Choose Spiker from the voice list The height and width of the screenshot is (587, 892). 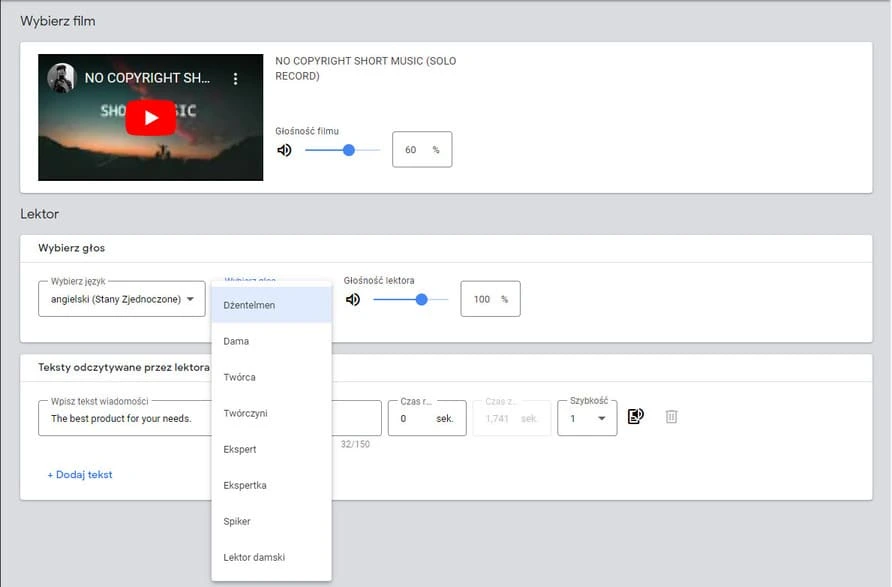(238, 521)
